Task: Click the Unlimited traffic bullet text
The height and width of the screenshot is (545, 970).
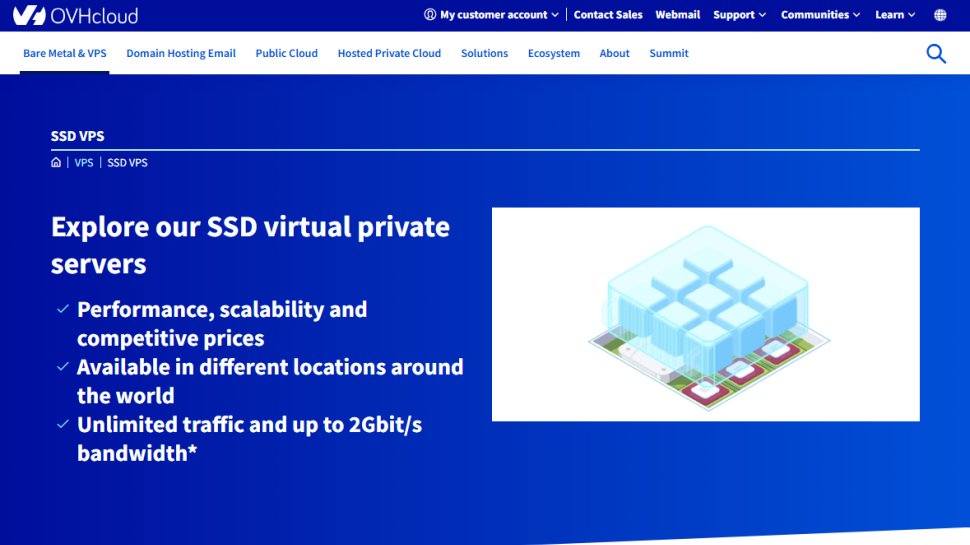Action: click(x=249, y=439)
